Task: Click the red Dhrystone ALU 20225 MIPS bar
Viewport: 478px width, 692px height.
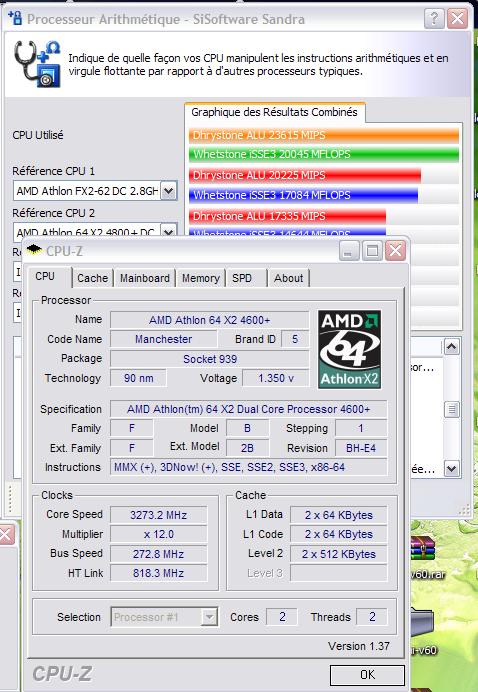Action: 305,175
